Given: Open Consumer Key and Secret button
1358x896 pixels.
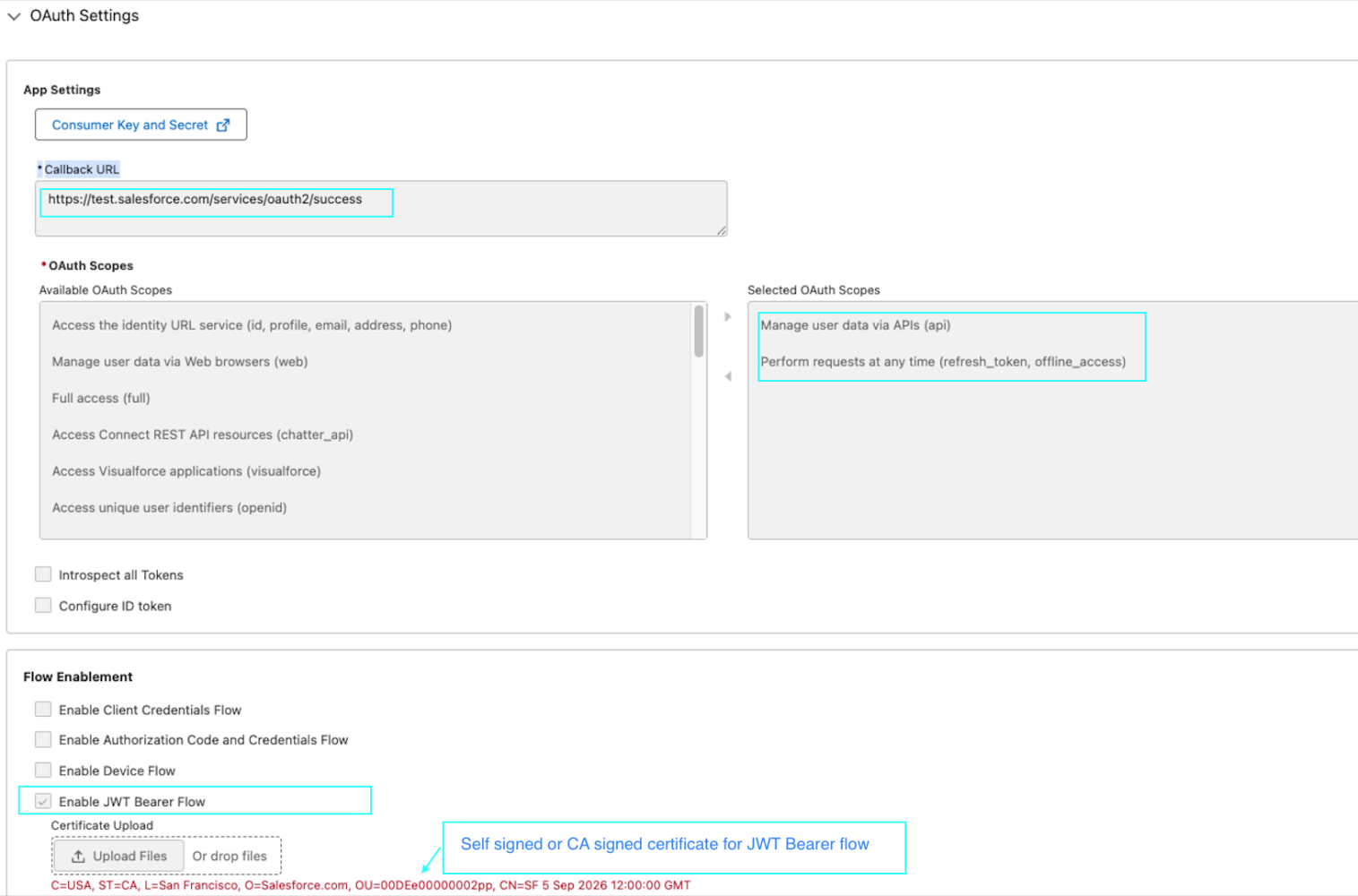Looking at the screenshot, I should tap(129, 125).
